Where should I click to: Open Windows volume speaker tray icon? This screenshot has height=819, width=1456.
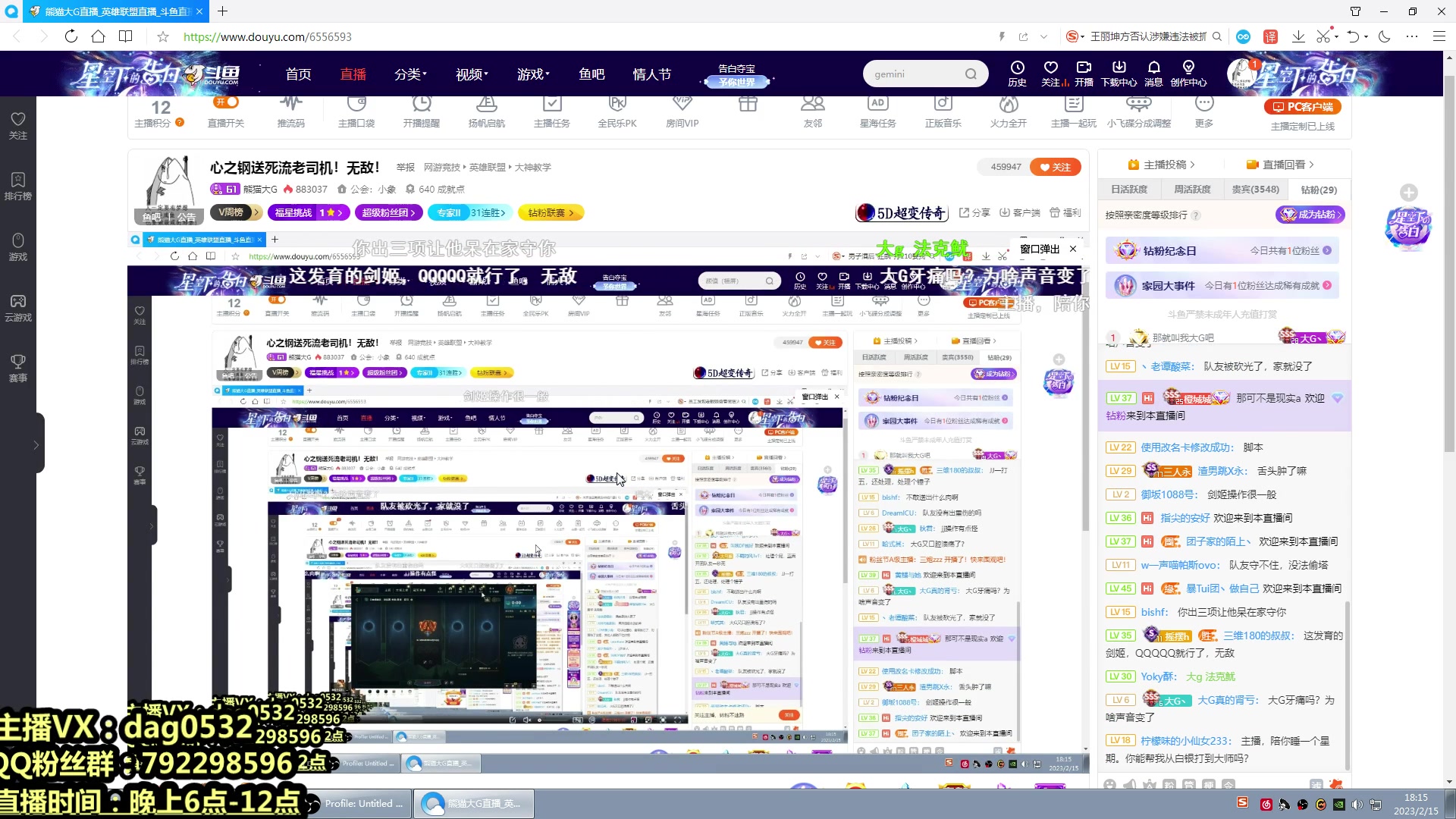point(1357,805)
